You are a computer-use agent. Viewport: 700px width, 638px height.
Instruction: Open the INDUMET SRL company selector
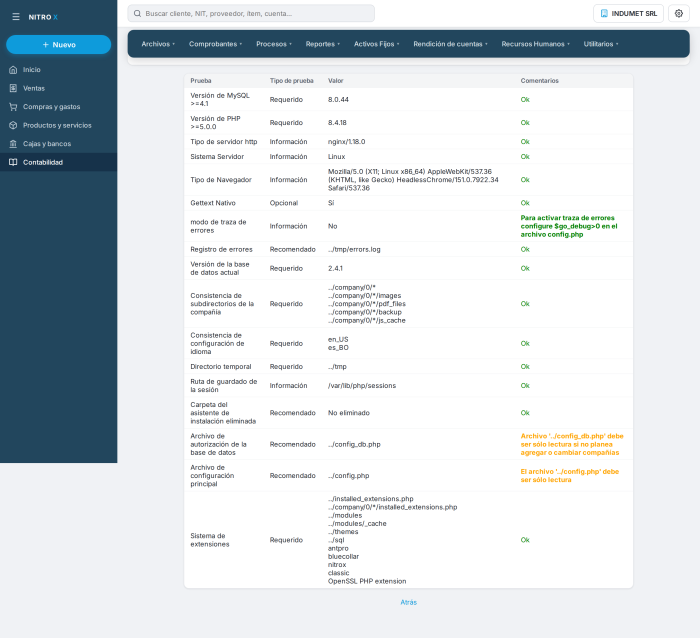(x=628, y=13)
